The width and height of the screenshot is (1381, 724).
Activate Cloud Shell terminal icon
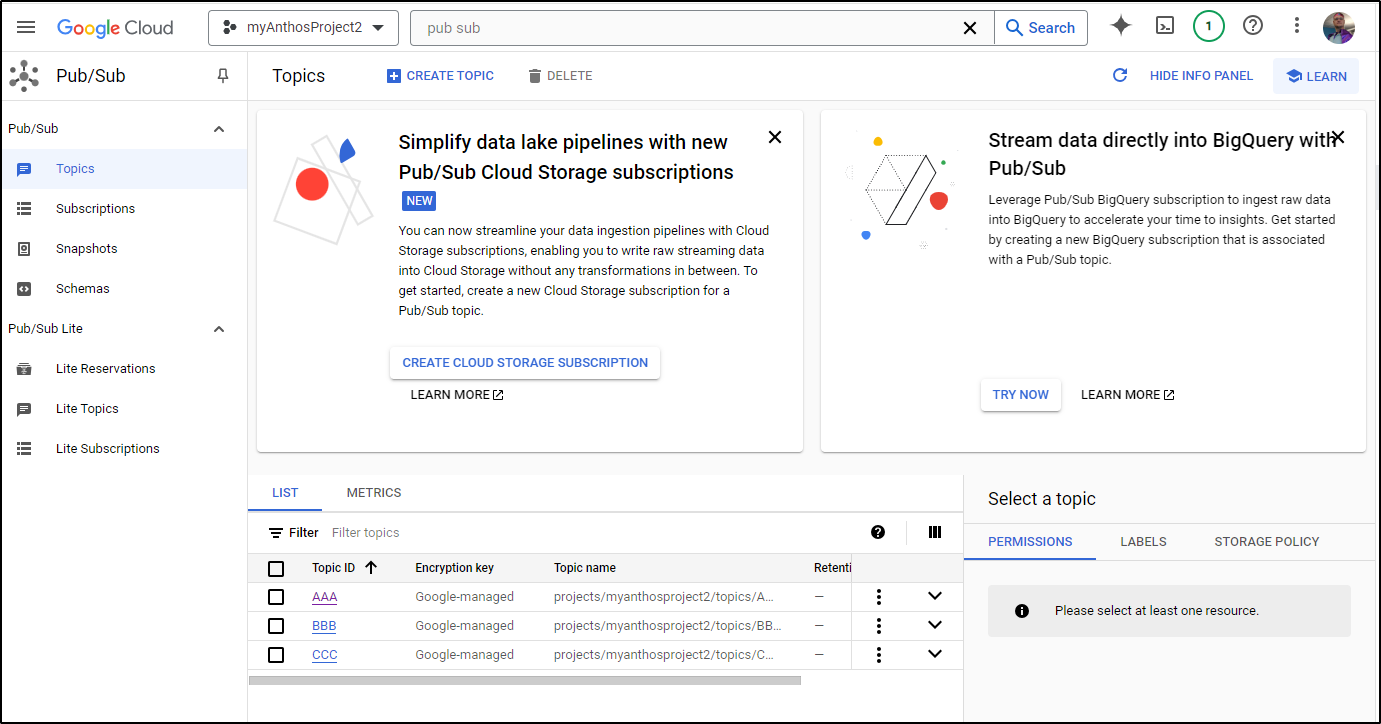click(x=1165, y=27)
